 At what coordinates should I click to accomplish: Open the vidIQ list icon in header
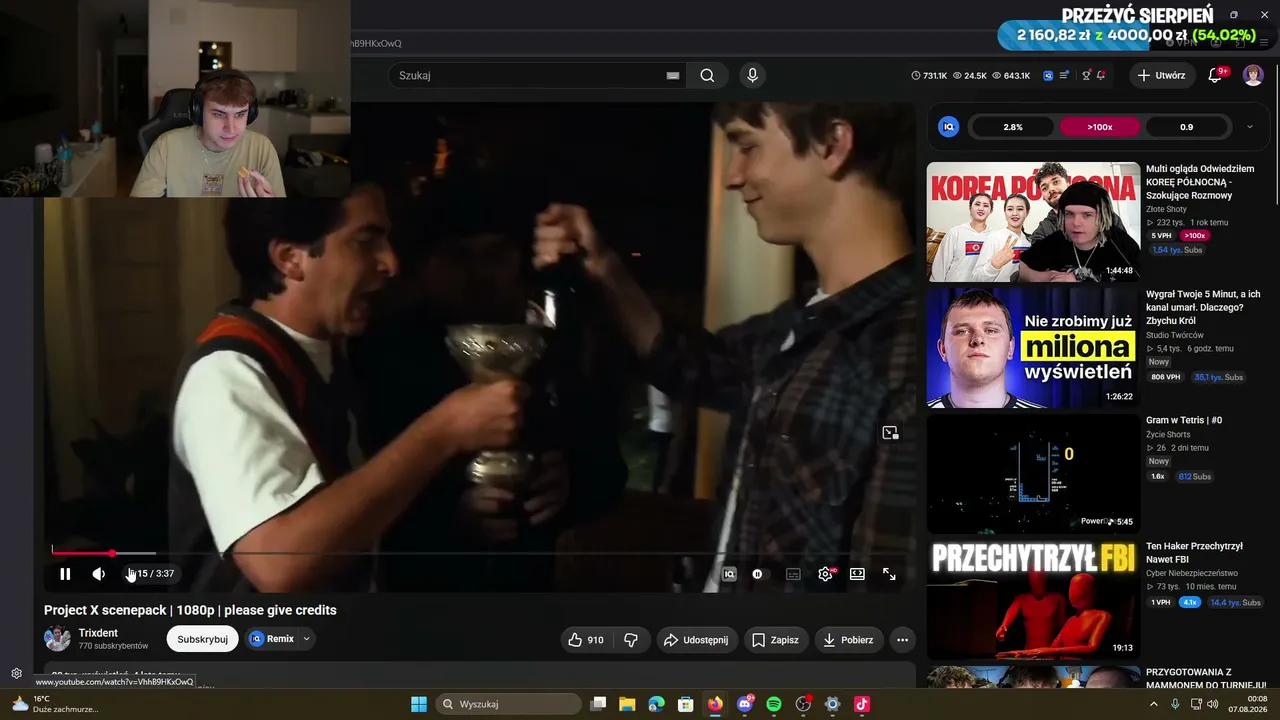[x=1065, y=75]
